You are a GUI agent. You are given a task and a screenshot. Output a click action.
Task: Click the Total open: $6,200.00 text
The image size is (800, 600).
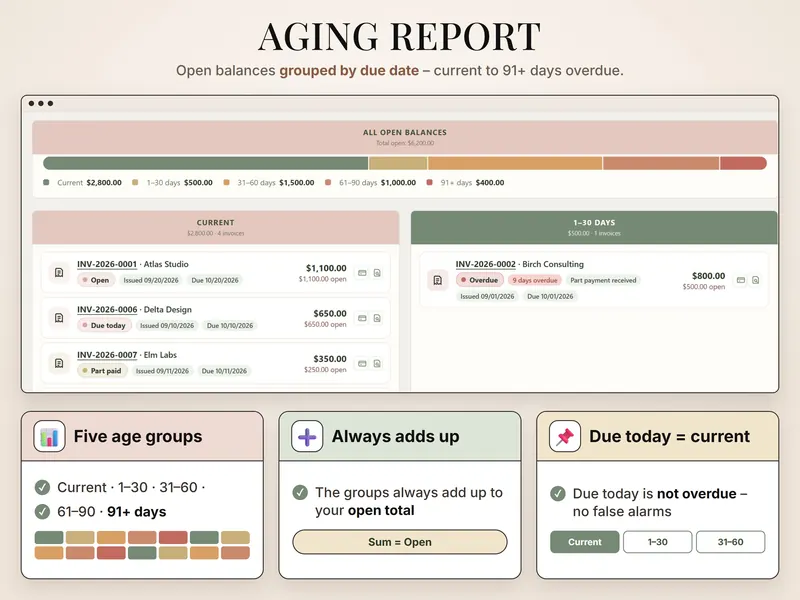(405, 143)
